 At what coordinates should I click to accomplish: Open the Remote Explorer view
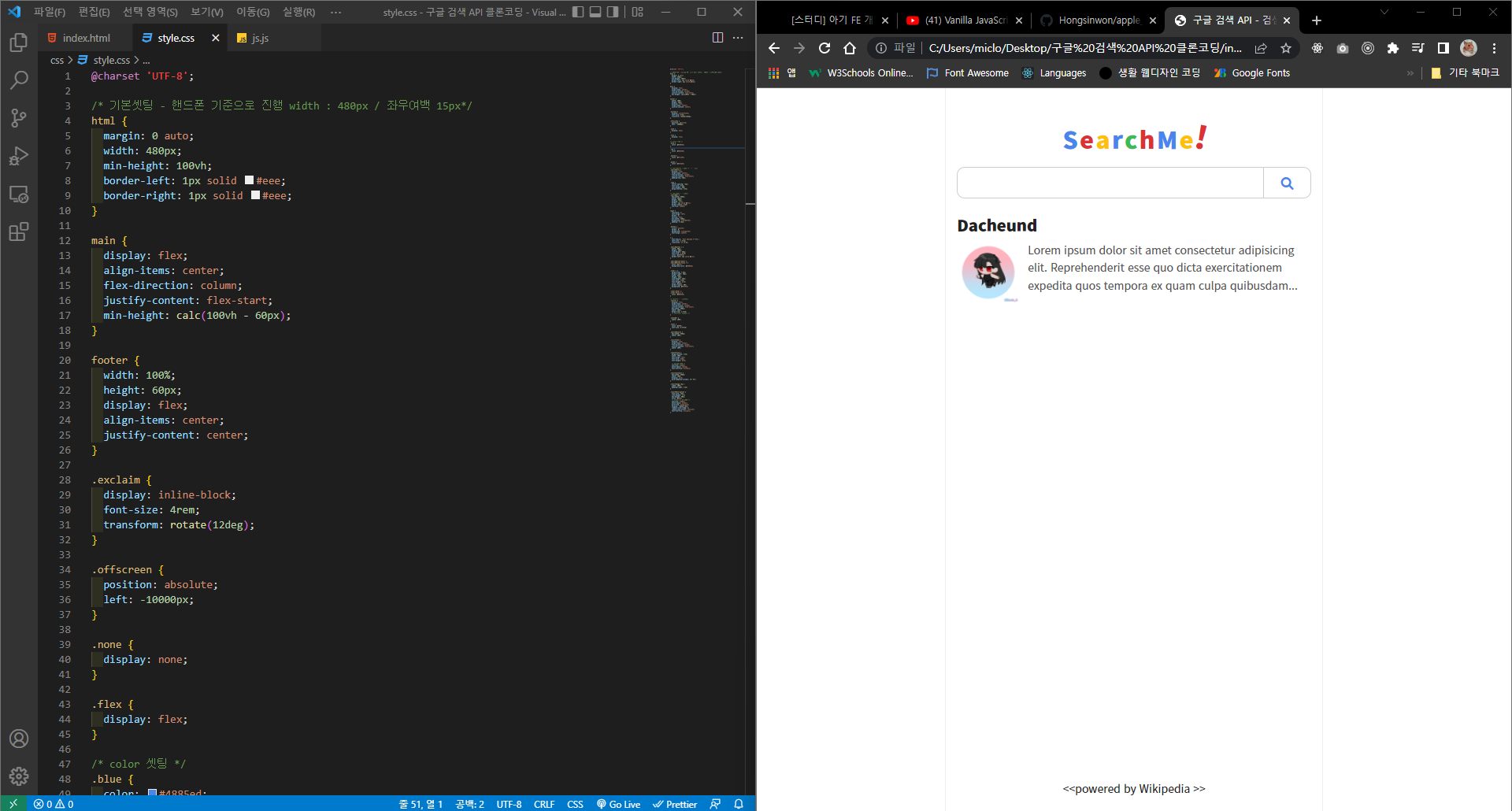tap(19, 194)
